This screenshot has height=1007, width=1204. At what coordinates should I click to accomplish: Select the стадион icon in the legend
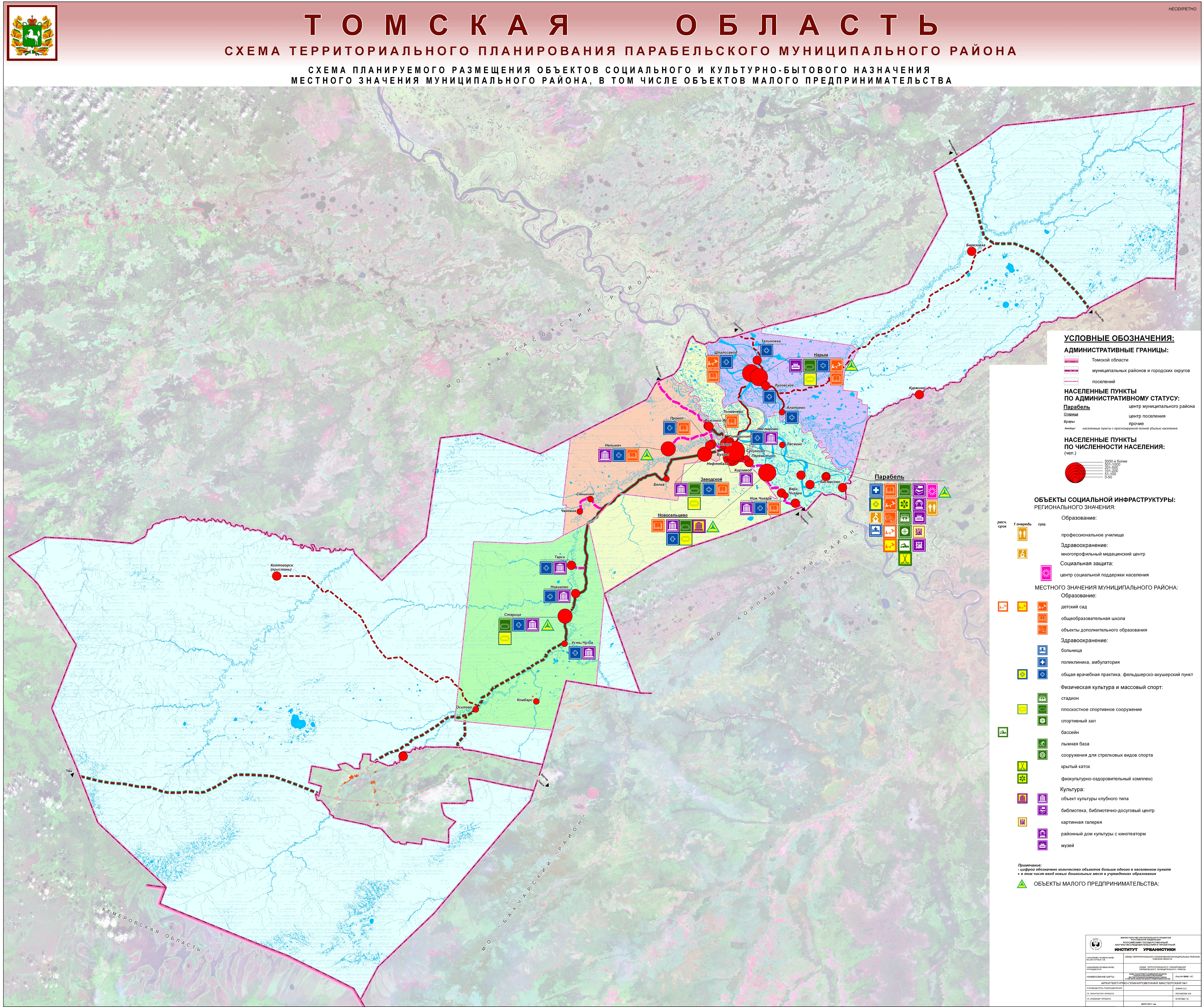pyautogui.click(x=1042, y=698)
